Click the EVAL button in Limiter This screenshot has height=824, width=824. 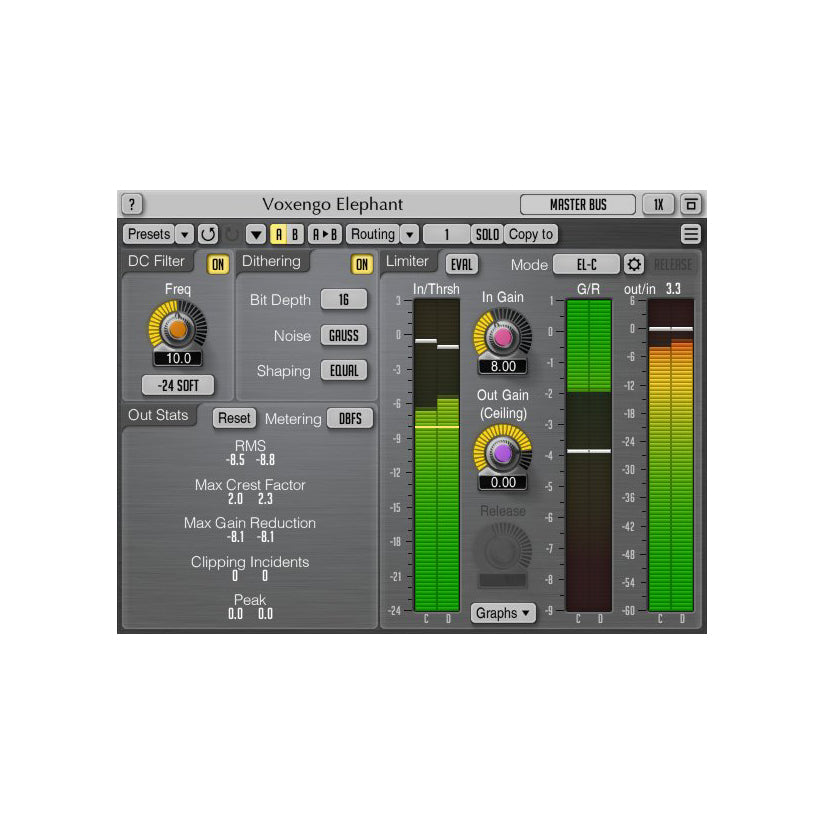click(x=461, y=264)
